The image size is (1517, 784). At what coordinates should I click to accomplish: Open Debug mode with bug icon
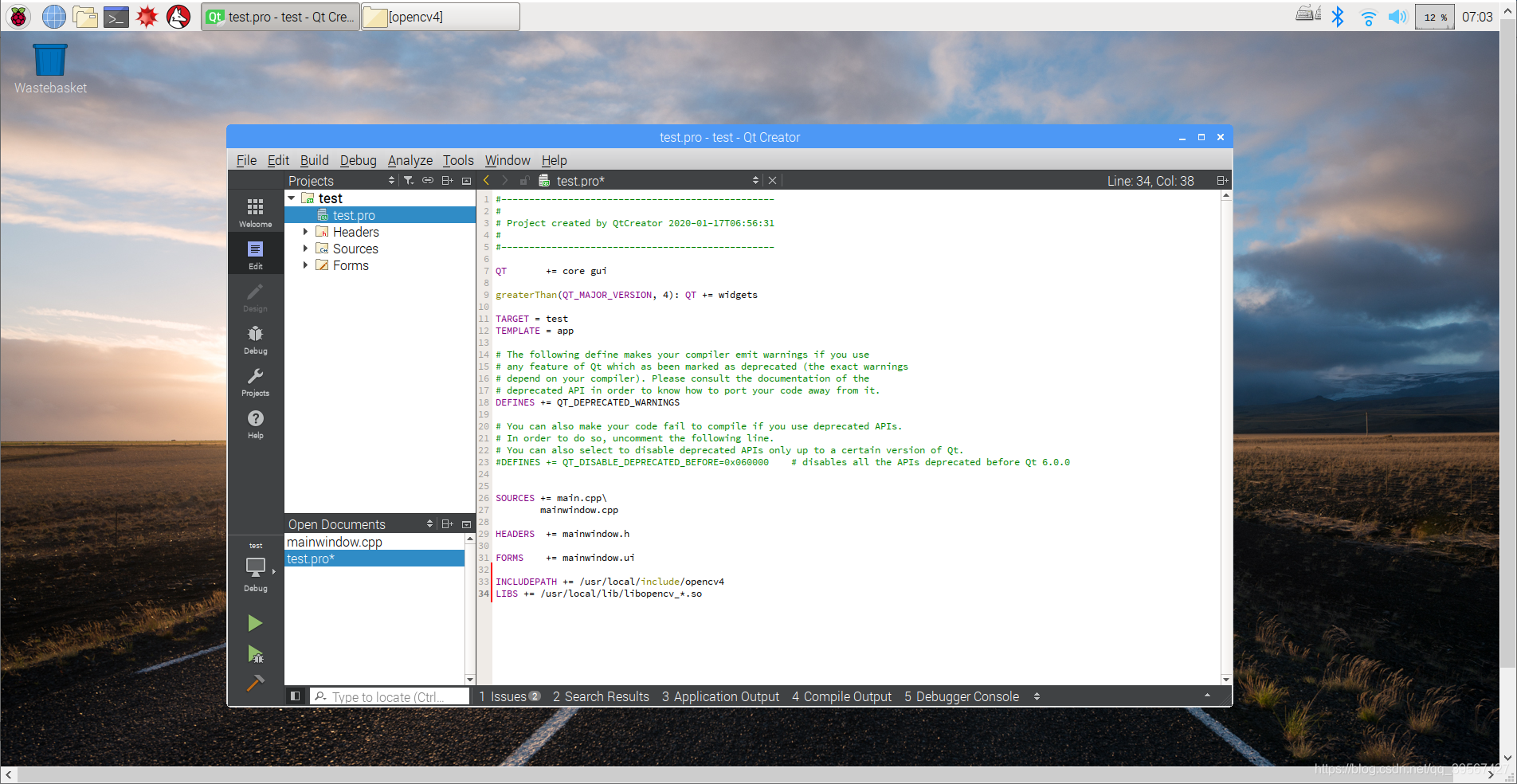tap(255, 339)
